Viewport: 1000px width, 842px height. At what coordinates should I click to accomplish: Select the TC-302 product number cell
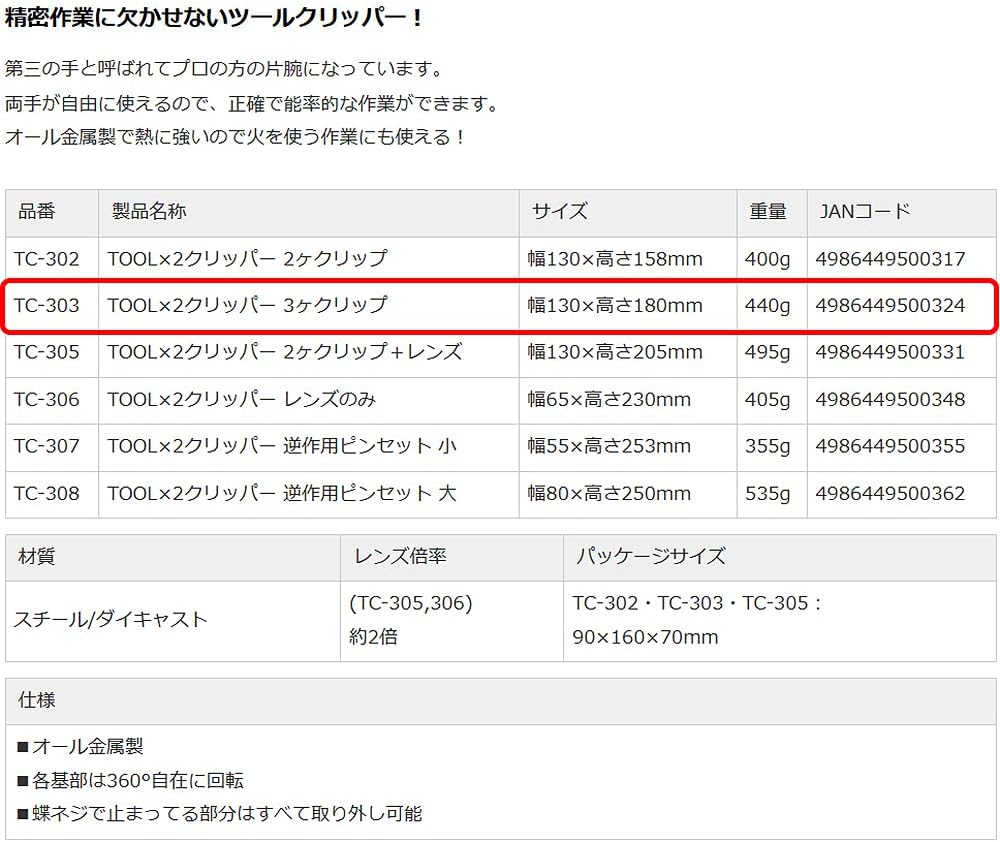pos(52,259)
